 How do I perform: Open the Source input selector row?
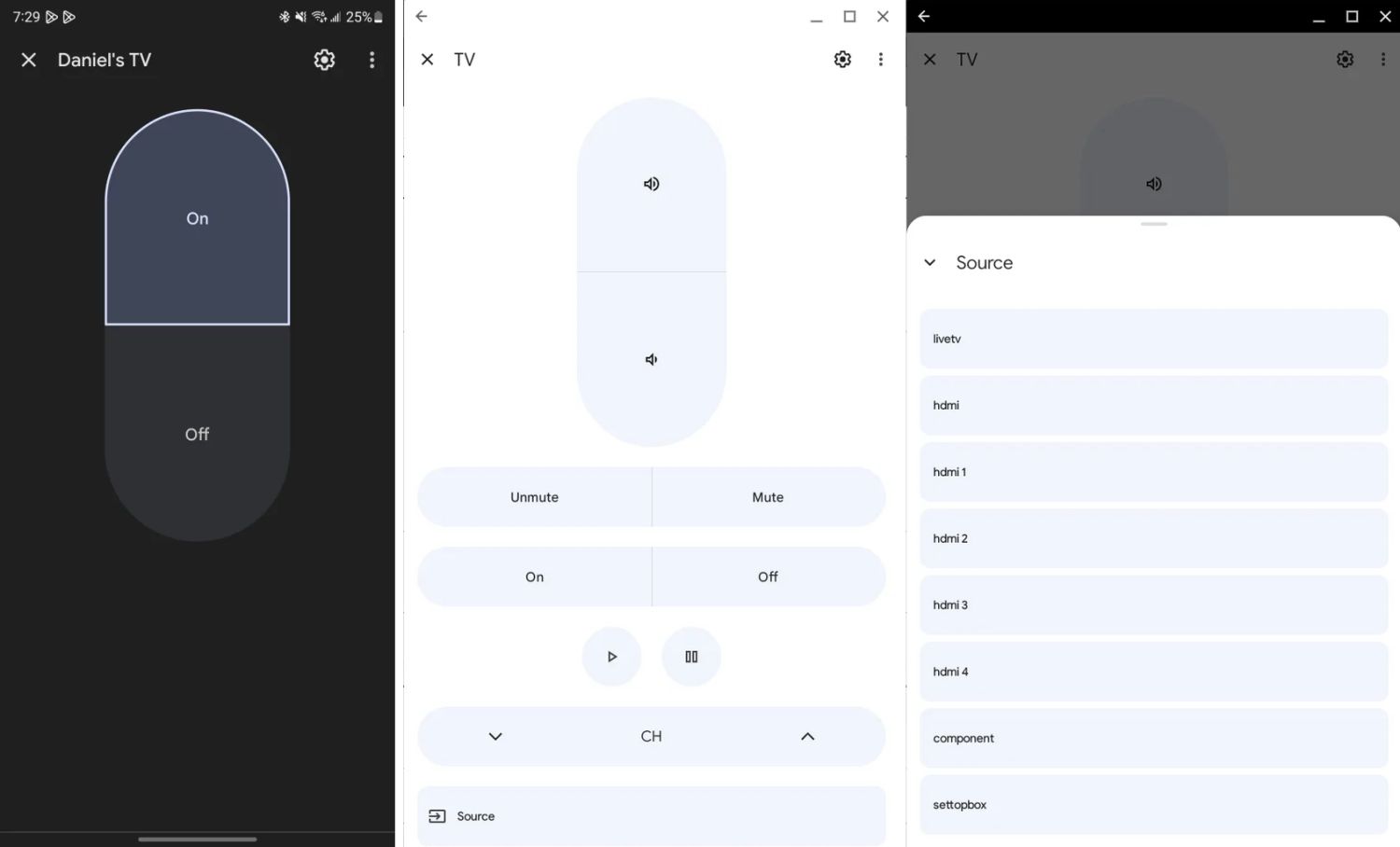point(651,816)
